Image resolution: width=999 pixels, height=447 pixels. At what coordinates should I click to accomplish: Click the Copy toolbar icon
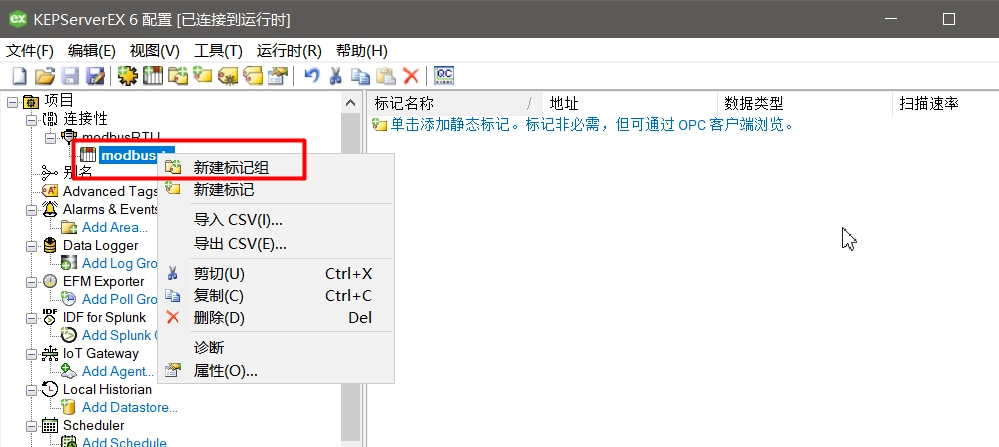pyautogui.click(x=361, y=76)
